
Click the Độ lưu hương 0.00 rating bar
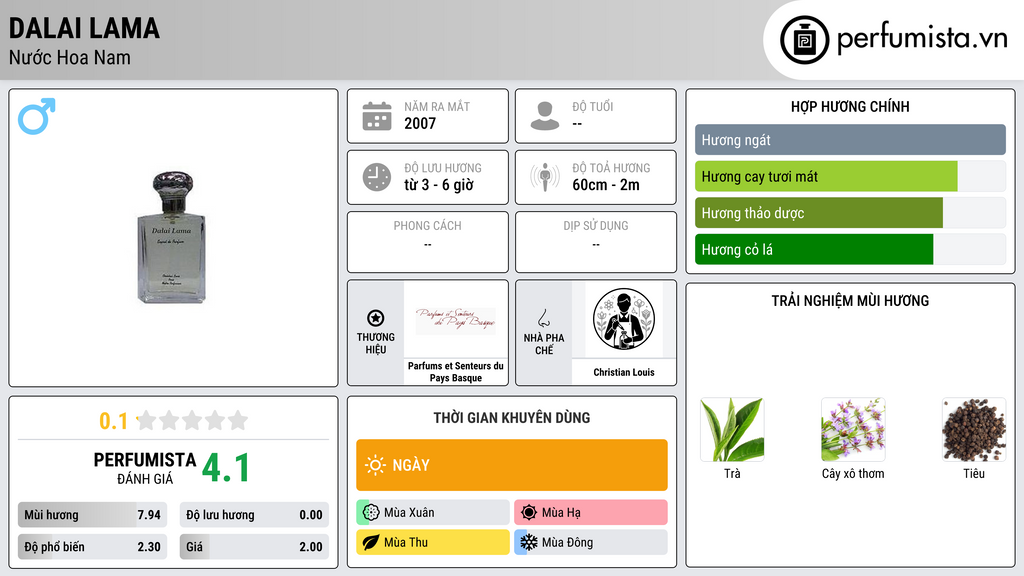pyautogui.click(x=254, y=515)
